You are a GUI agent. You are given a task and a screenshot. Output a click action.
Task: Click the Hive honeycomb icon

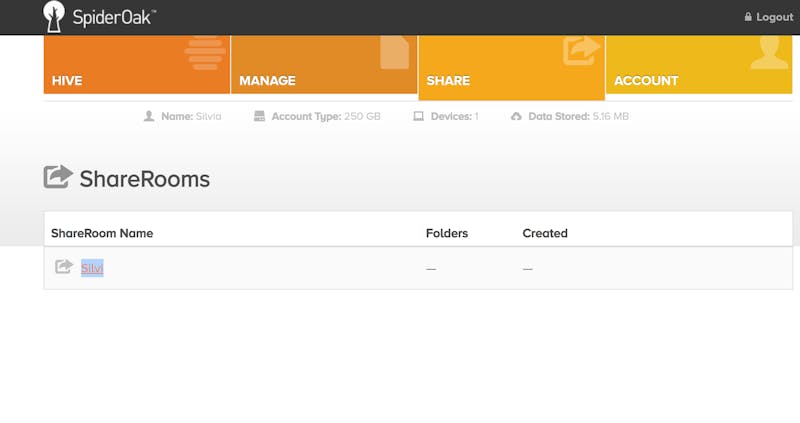pyautogui.click(x=205, y=54)
